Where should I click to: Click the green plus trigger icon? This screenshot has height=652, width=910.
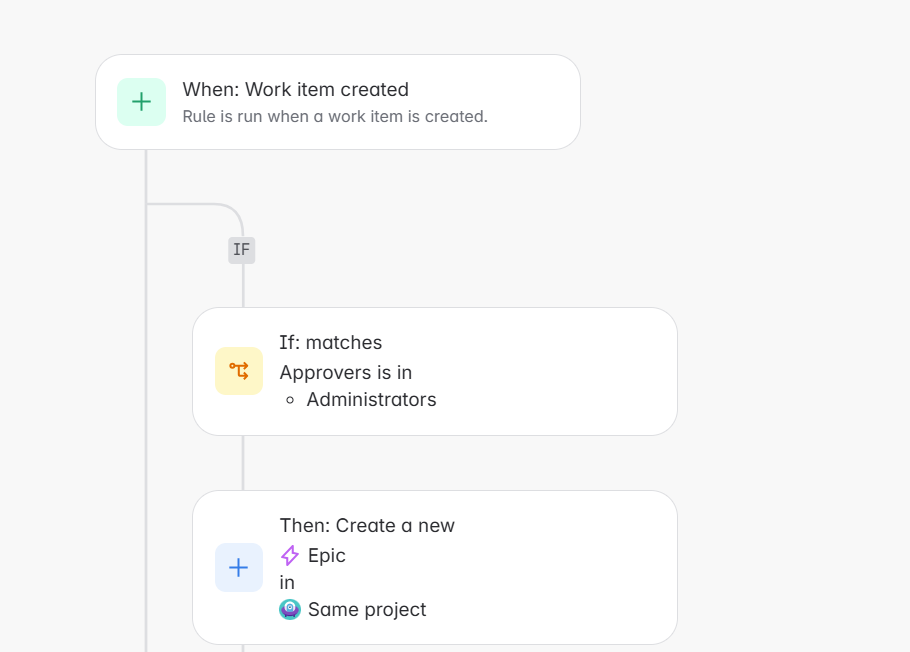141,102
